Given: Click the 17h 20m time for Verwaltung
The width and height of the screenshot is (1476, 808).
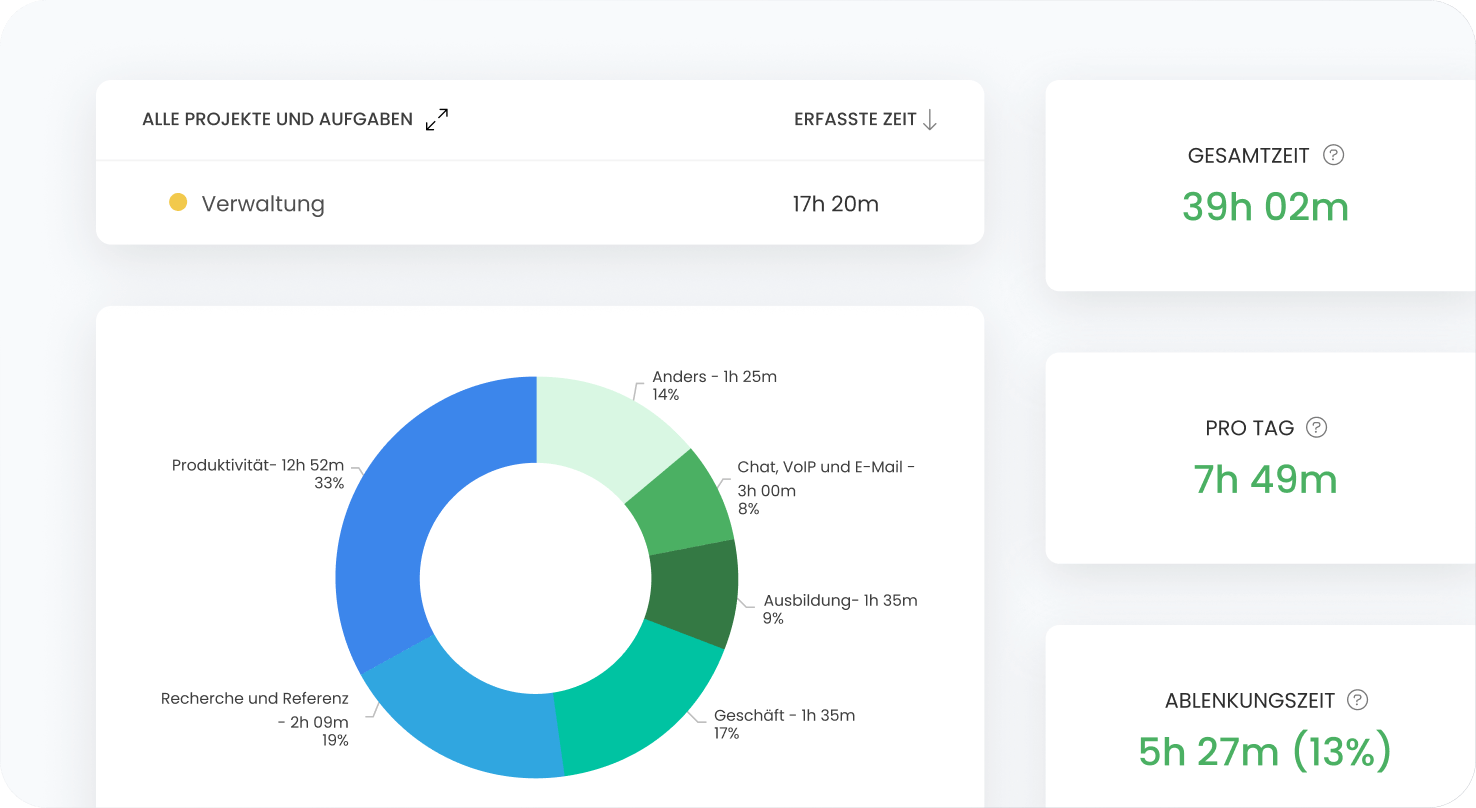Looking at the screenshot, I should (x=835, y=204).
